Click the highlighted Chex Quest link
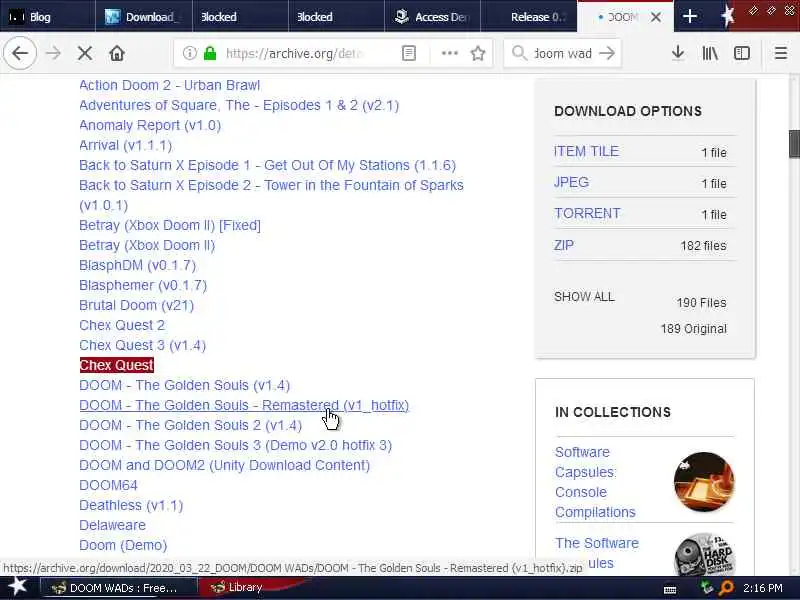This screenshot has height=600, width=800. [116, 365]
